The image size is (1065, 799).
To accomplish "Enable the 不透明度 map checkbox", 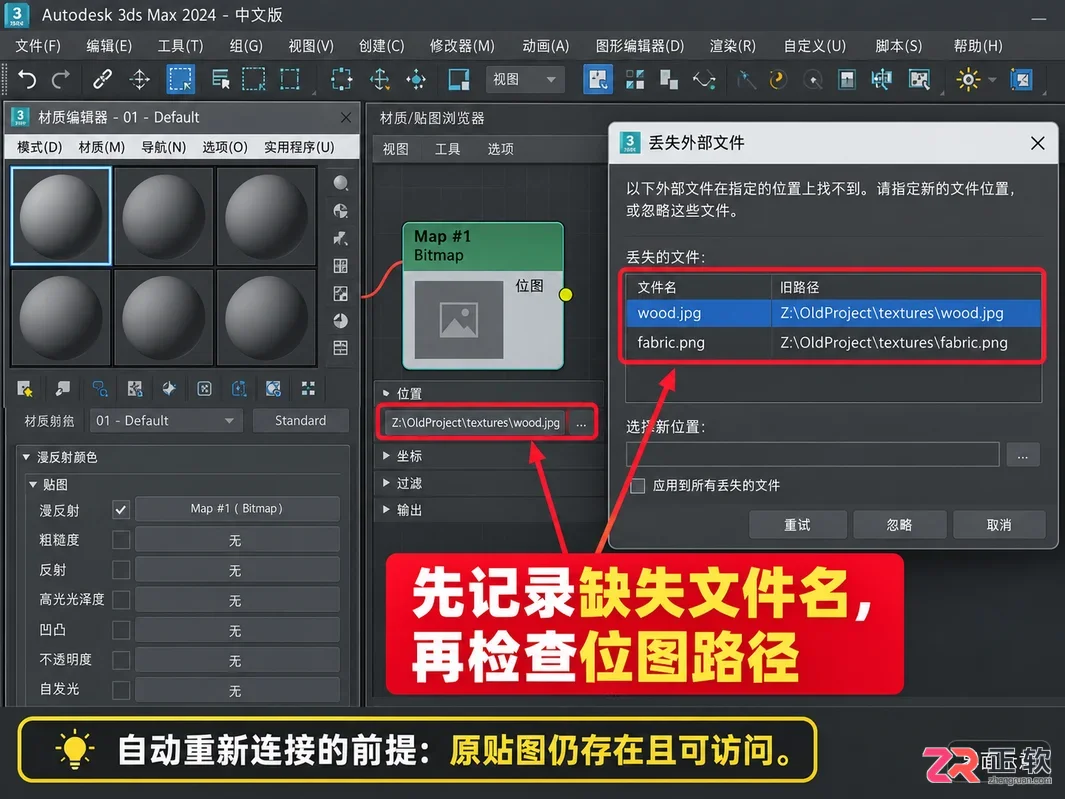I will (x=121, y=660).
